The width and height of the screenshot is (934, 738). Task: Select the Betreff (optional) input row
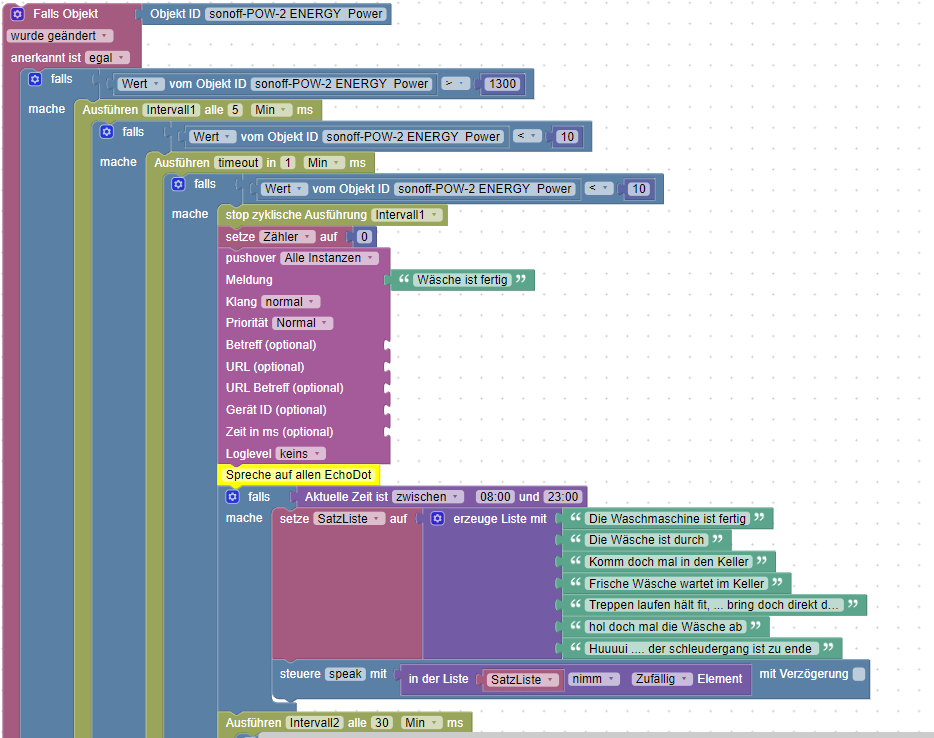click(x=304, y=345)
